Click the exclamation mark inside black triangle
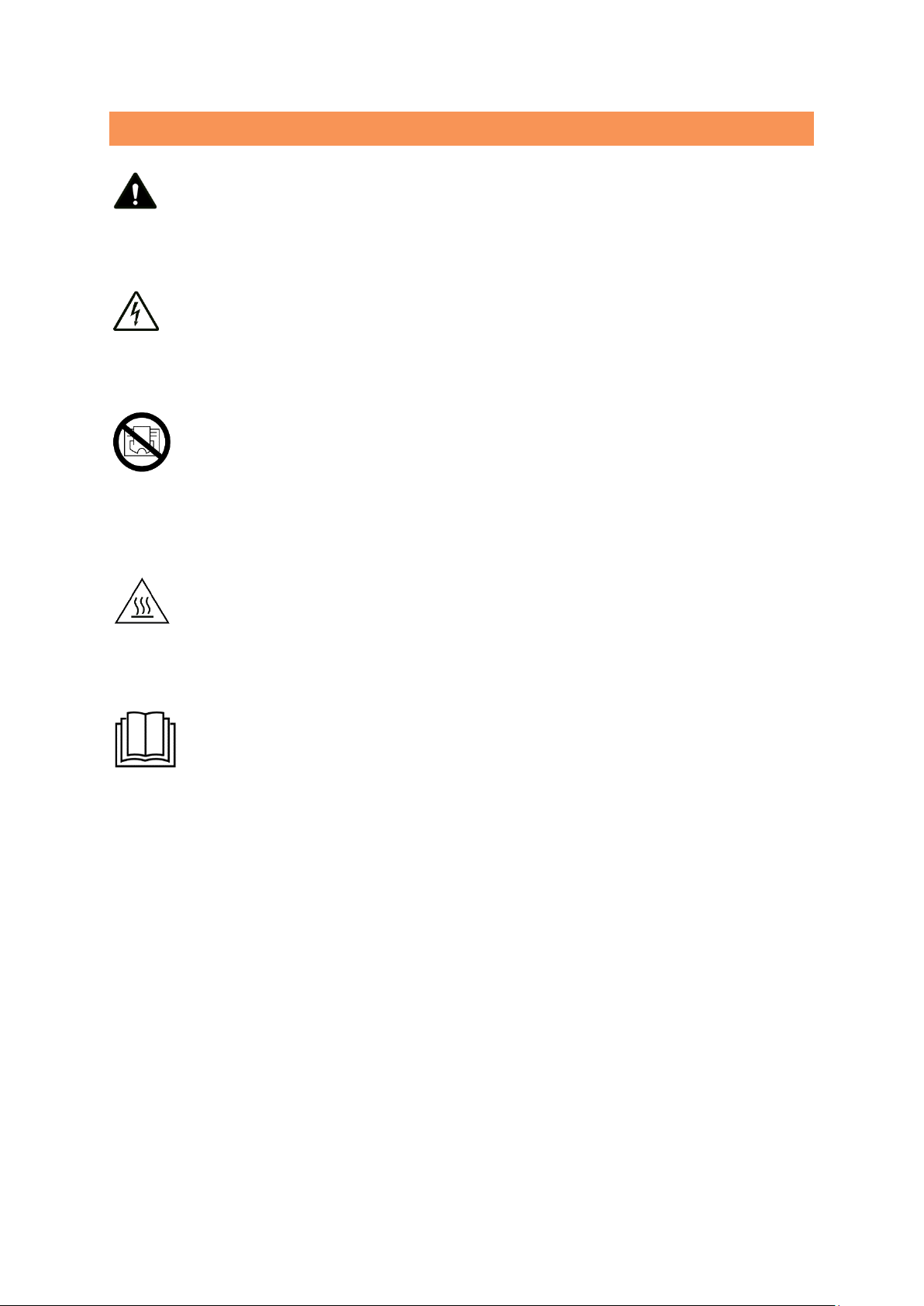 (135, 193)
